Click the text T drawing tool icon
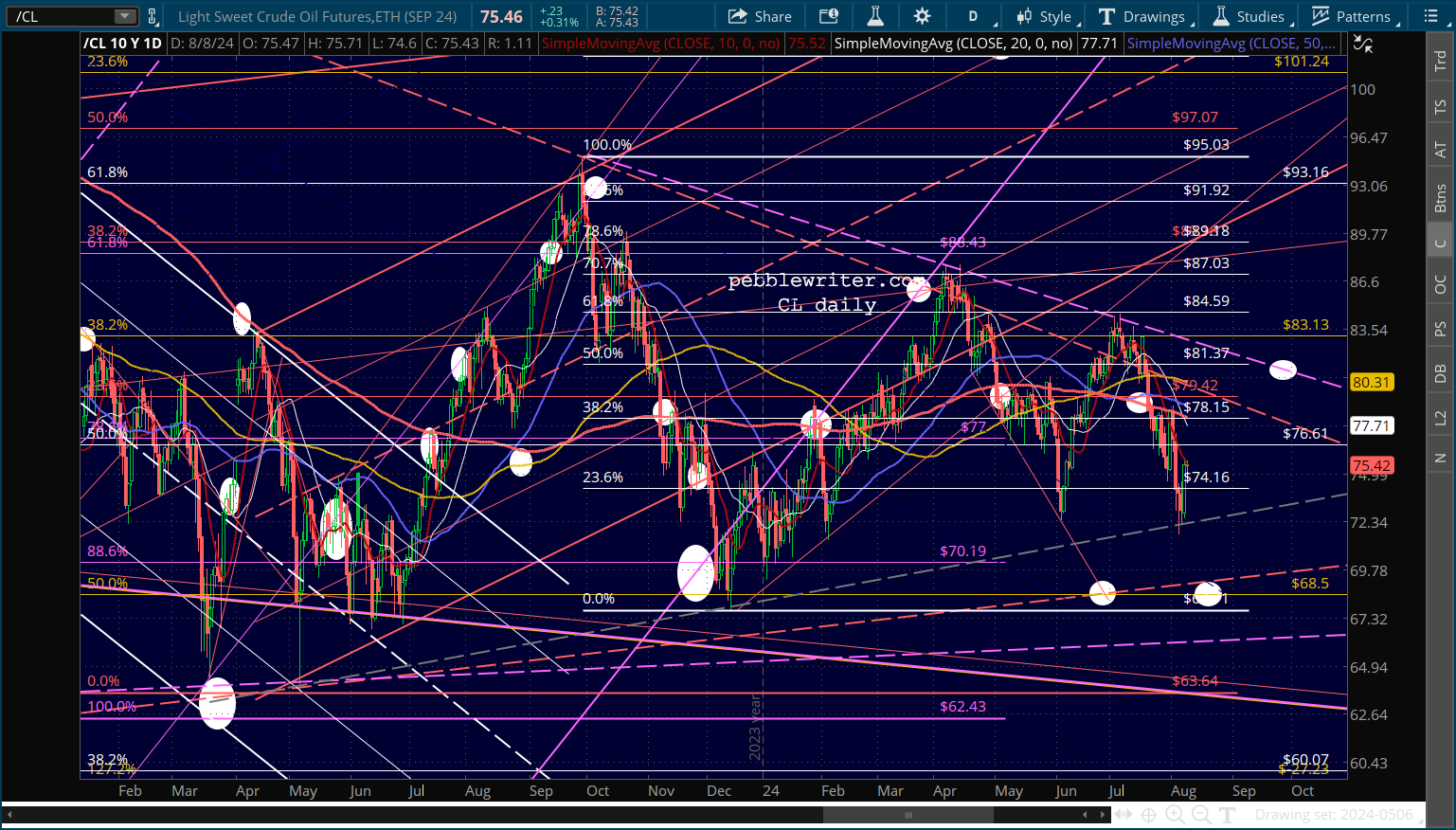 tap(1227, 815)
